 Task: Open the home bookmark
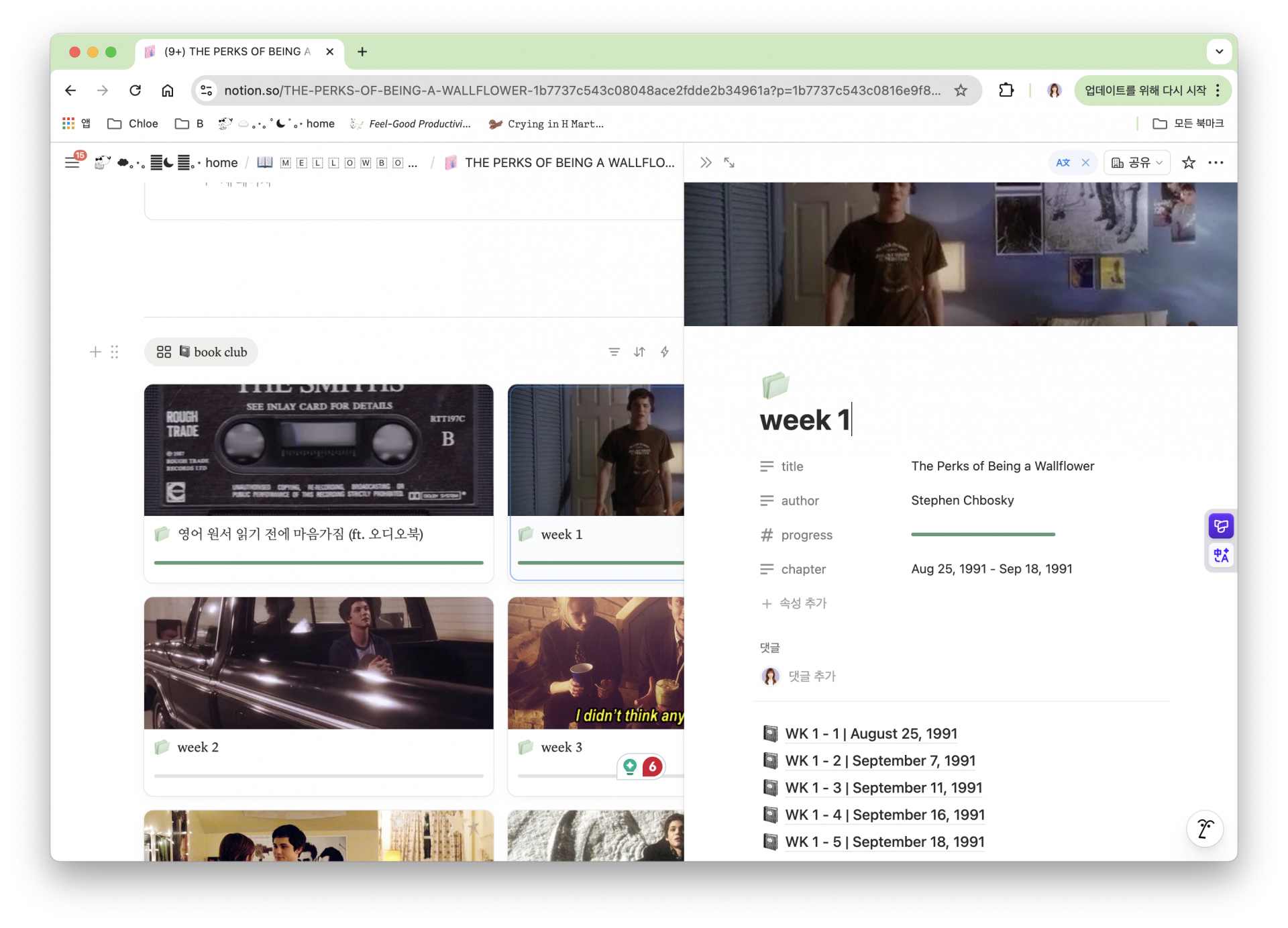pos(276,123)
